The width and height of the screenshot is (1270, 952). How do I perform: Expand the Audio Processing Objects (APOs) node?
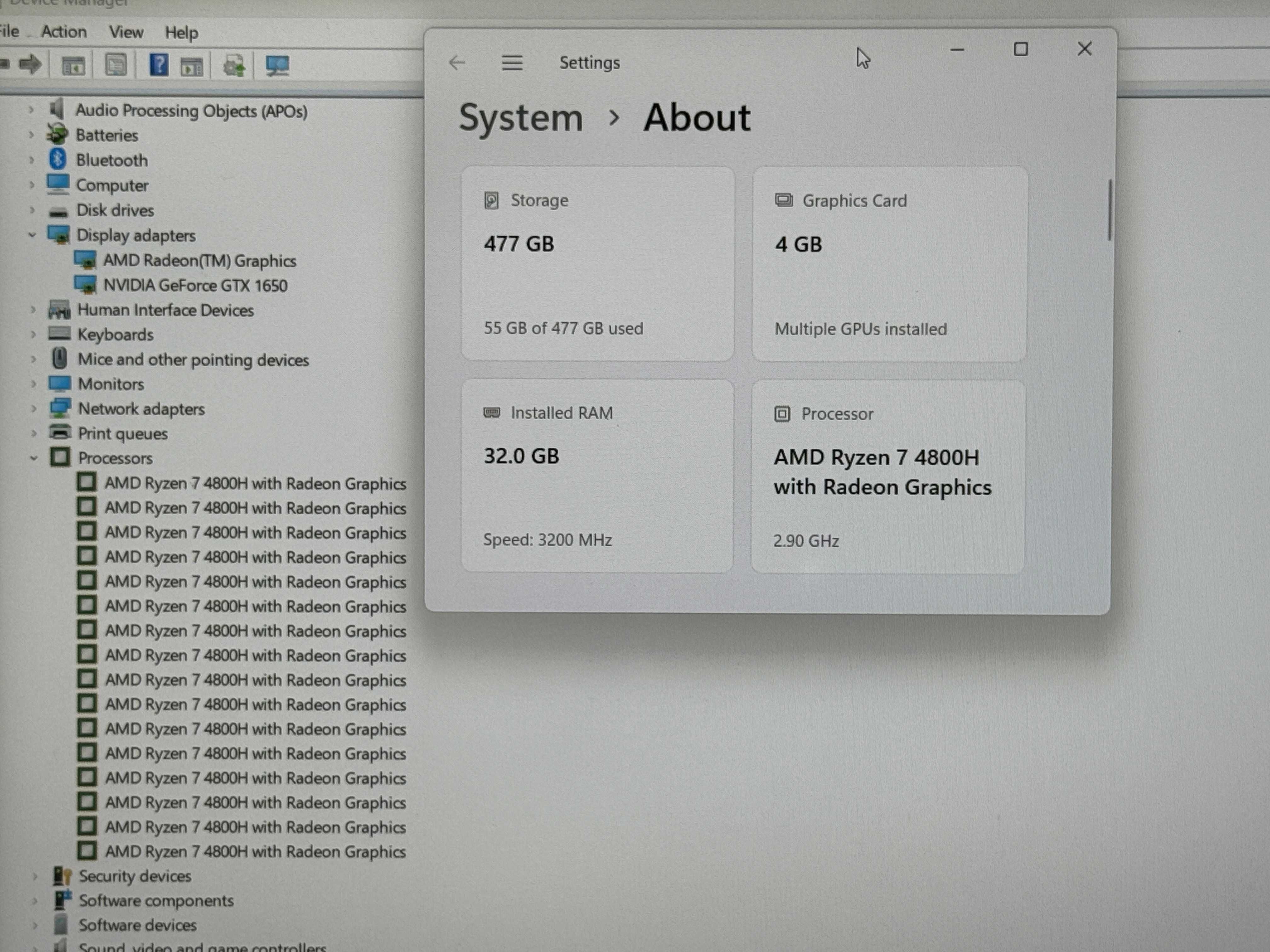31,109
